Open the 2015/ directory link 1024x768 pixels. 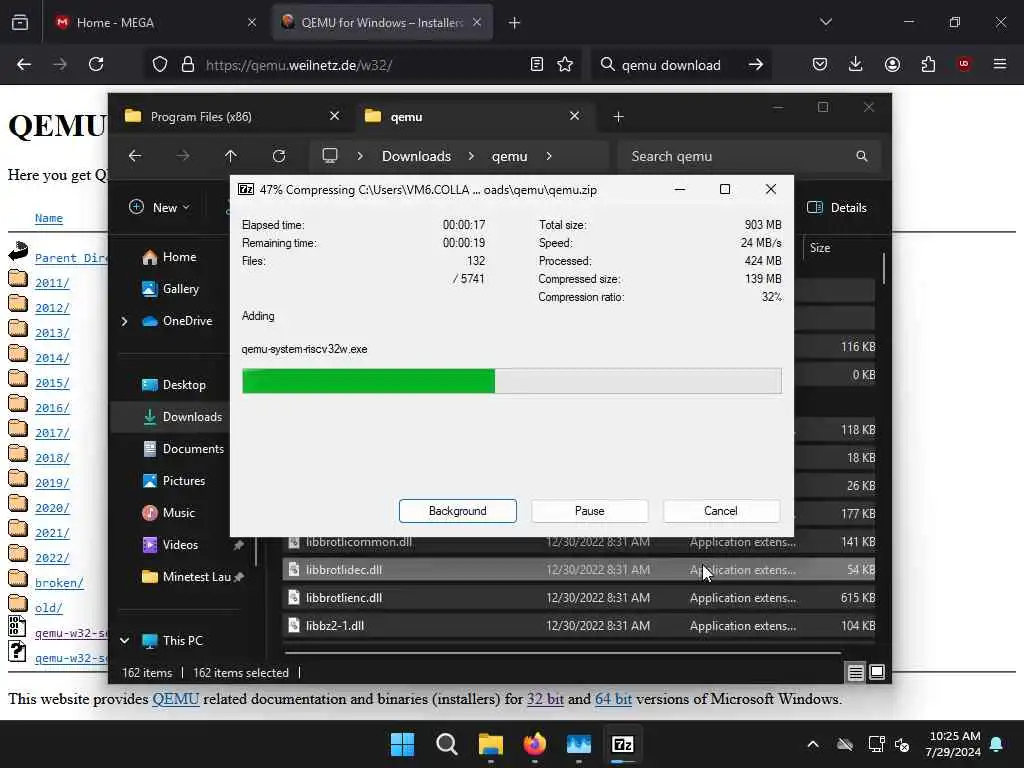point(52,383)
